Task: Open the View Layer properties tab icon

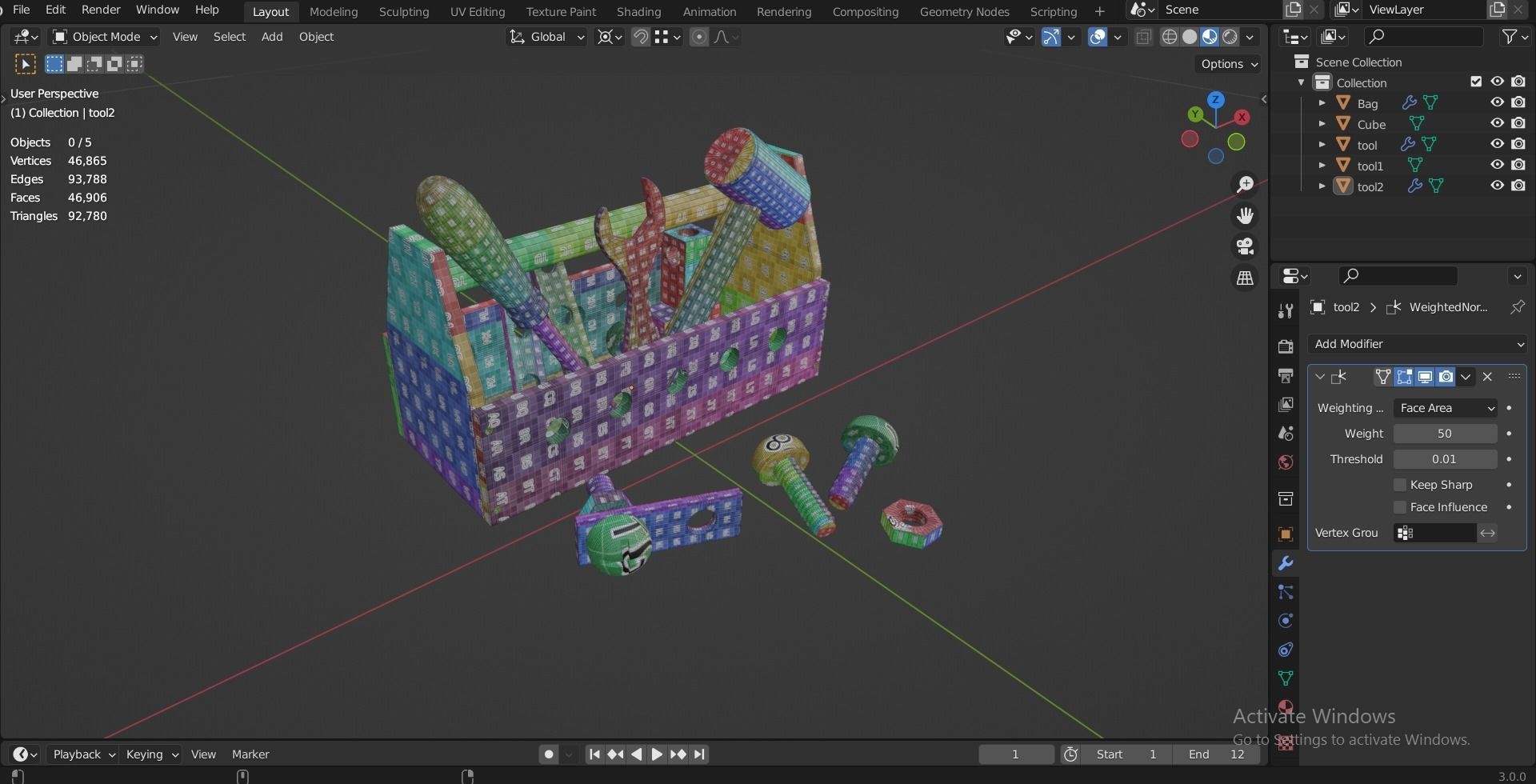Action: click(1286, 404)
